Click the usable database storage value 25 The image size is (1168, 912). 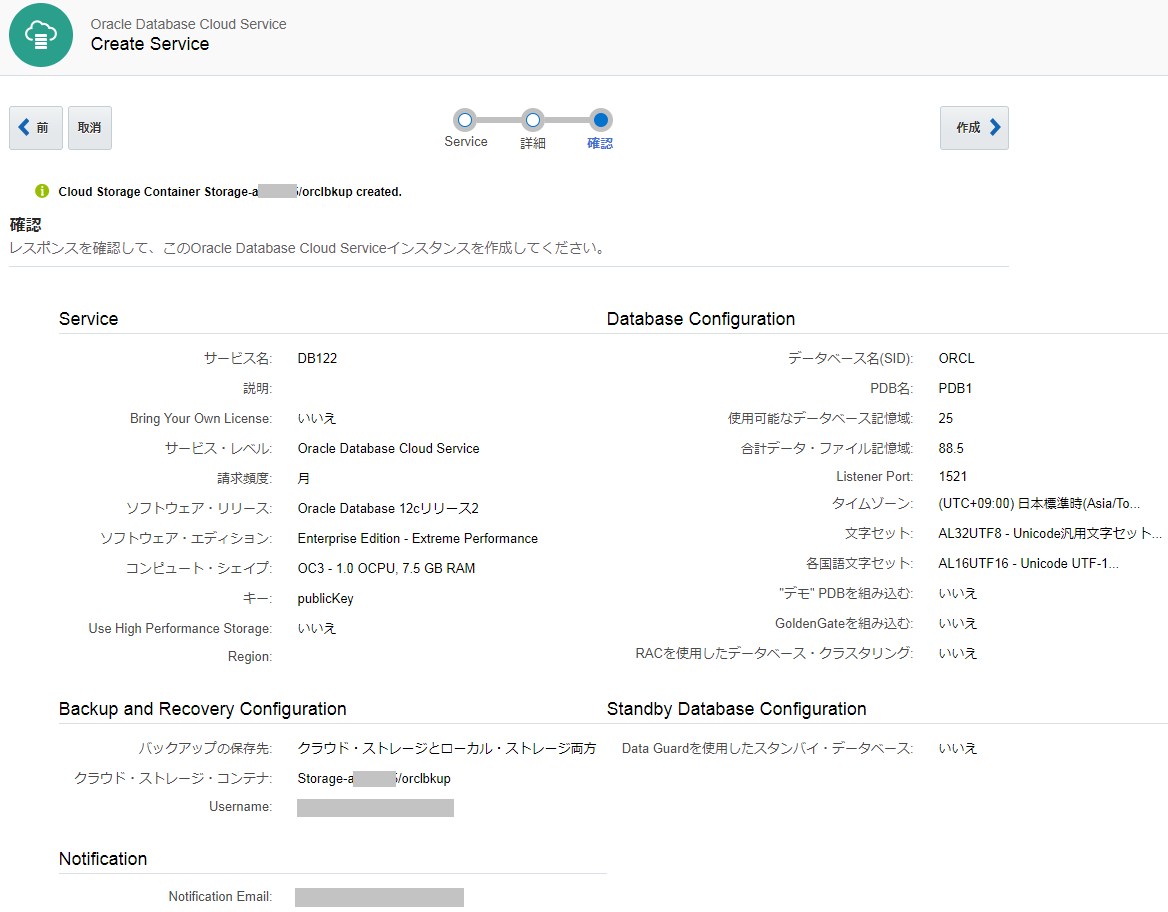pyautogui.click(x=945, y=418)
